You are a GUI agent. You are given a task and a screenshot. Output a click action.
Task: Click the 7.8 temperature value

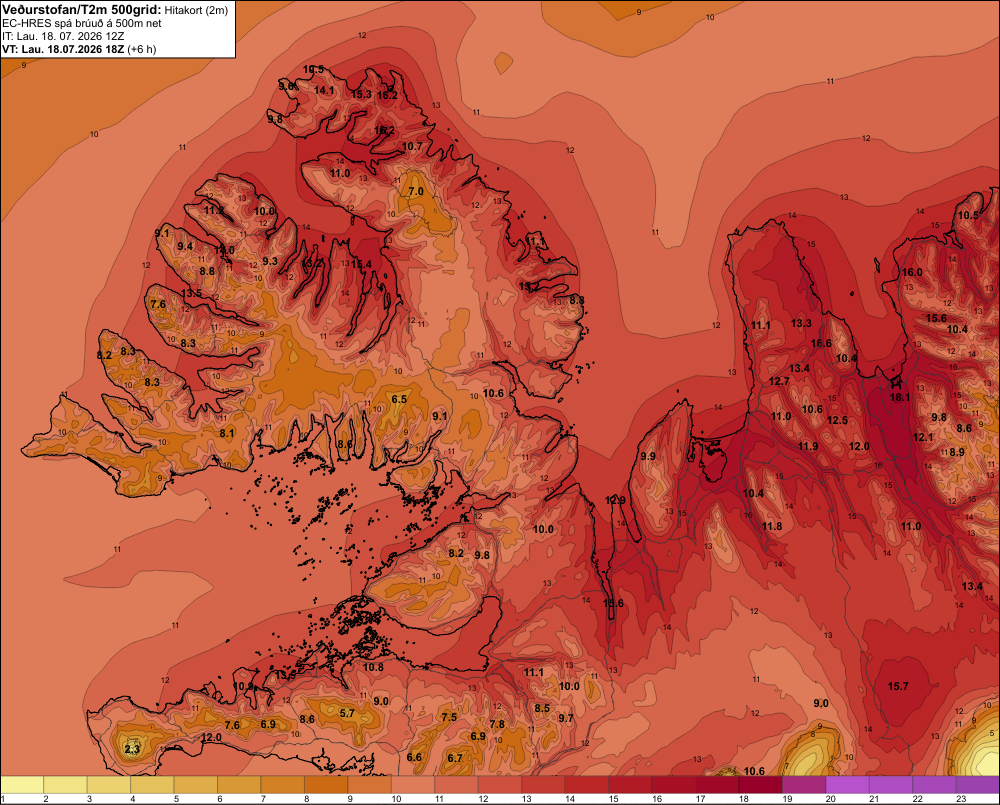(497, 724)
